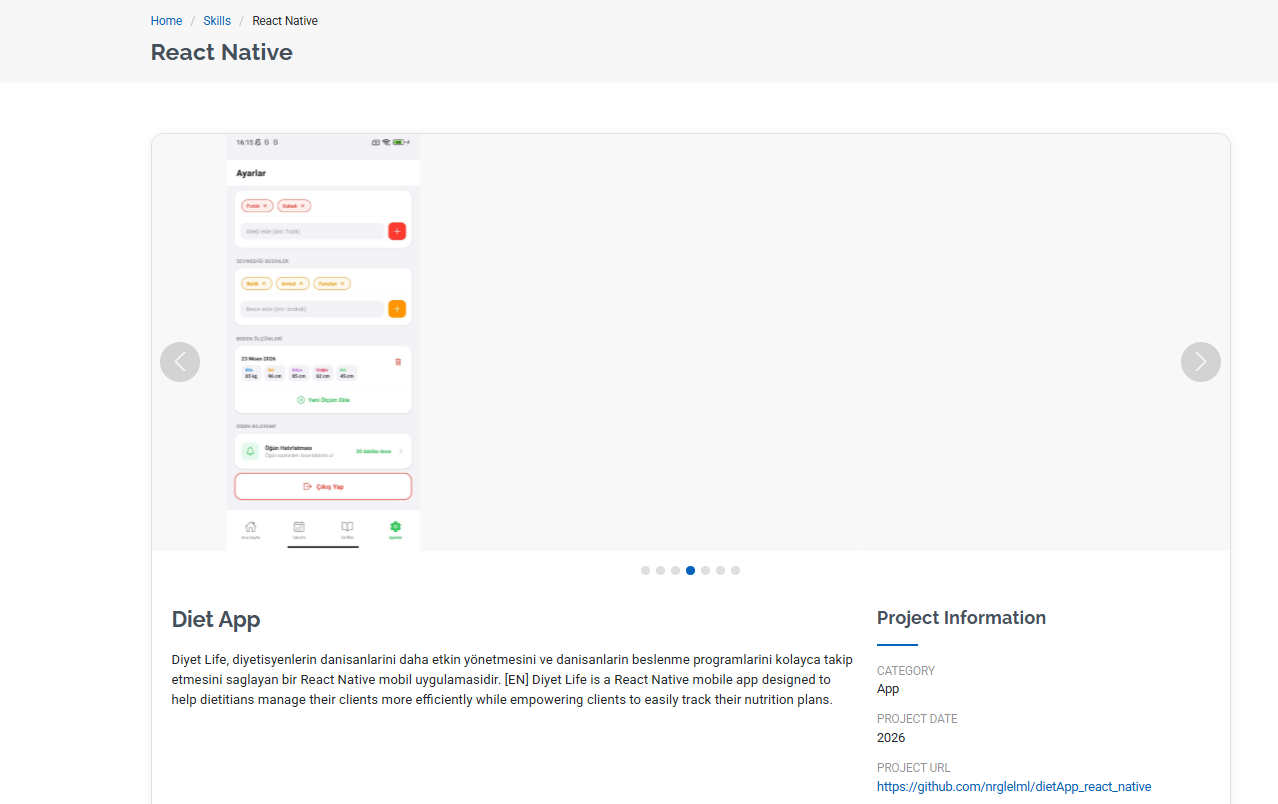Screen dimensions: 1278x804
Task: Click the calendar tab icon in app screenshot
Action: pyautogui.click(x=299, y=527)
